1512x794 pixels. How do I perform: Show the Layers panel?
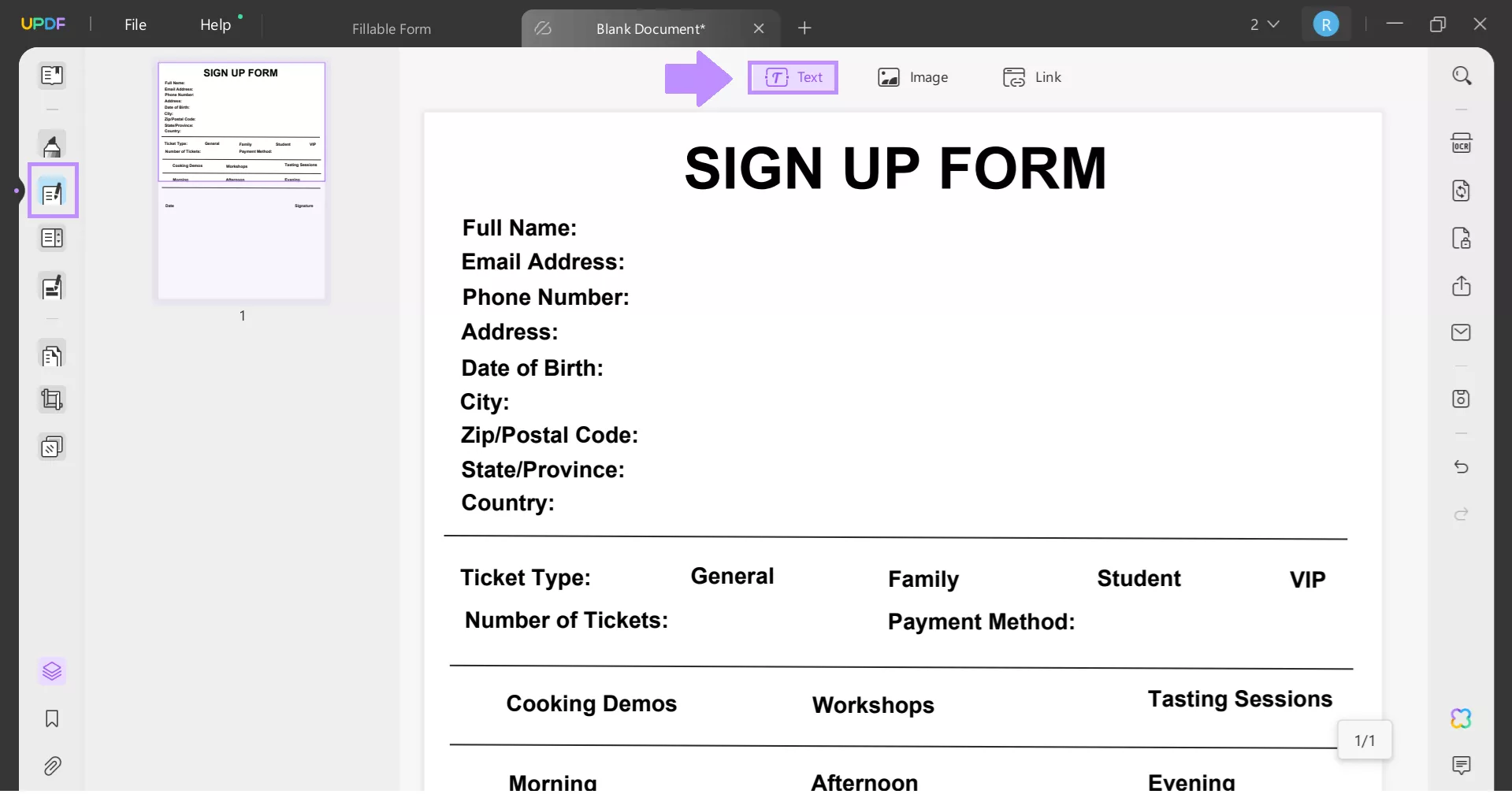coord(52,671)
